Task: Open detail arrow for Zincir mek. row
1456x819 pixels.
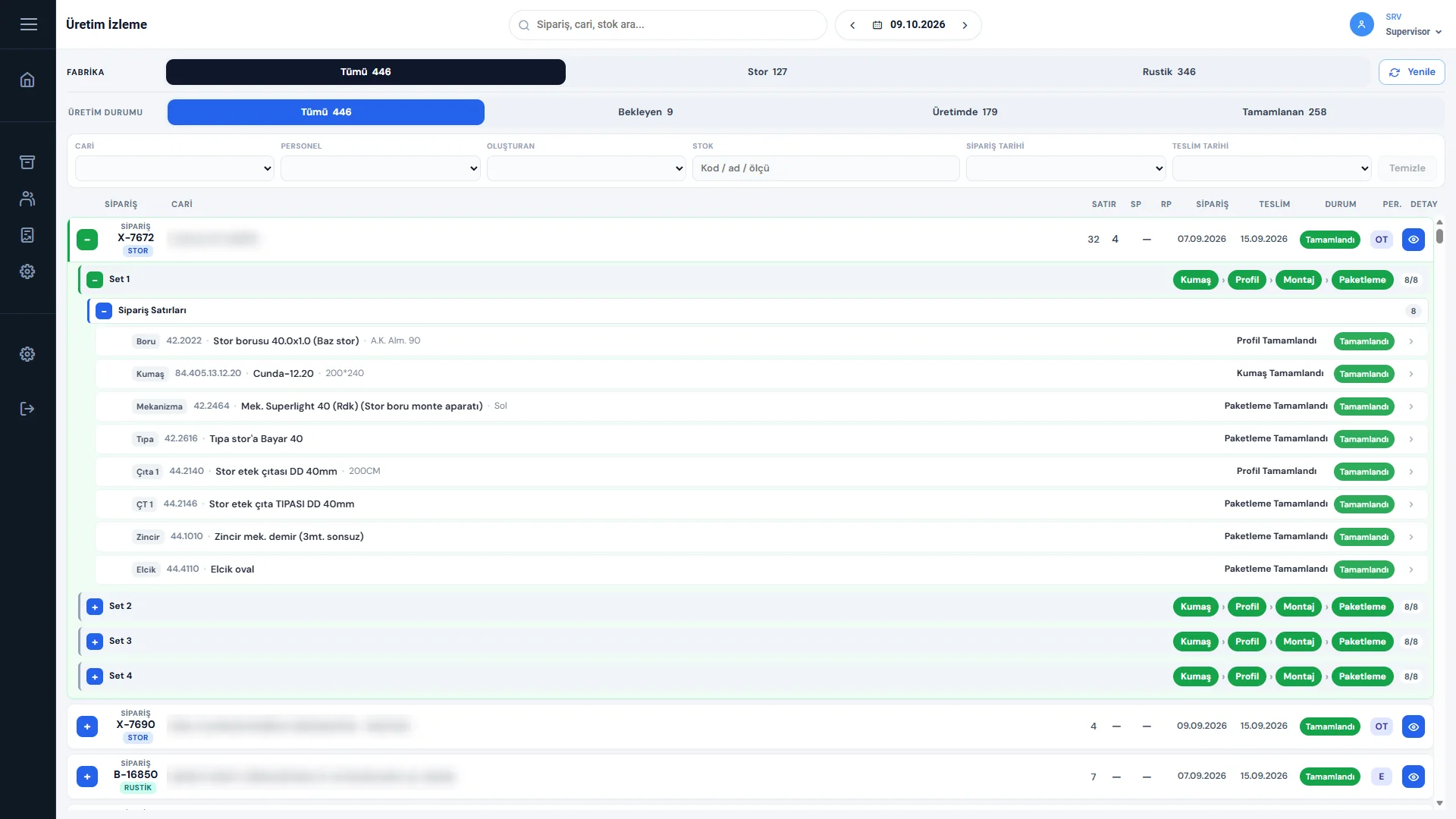Action: pyautogui.click(x=1410, y=537)
